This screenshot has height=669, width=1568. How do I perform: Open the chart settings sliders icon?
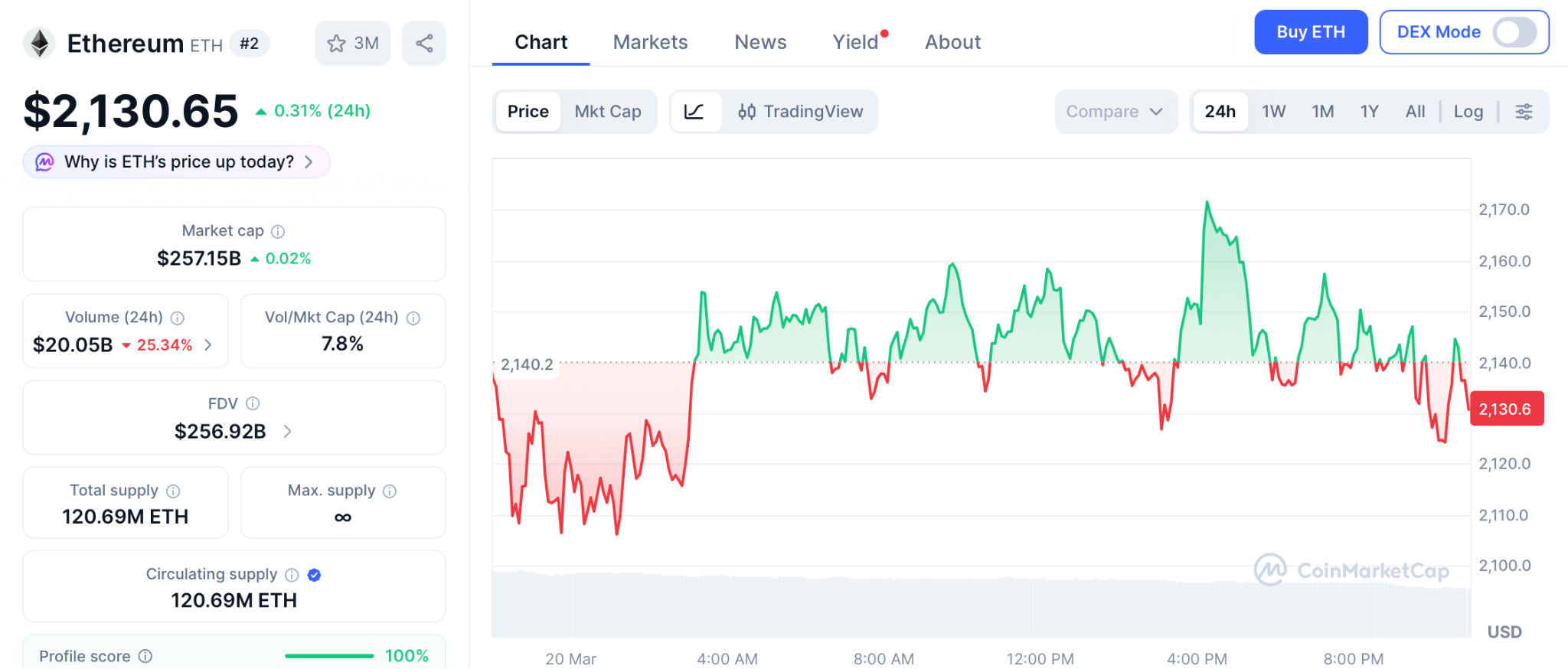point(1524,112)
